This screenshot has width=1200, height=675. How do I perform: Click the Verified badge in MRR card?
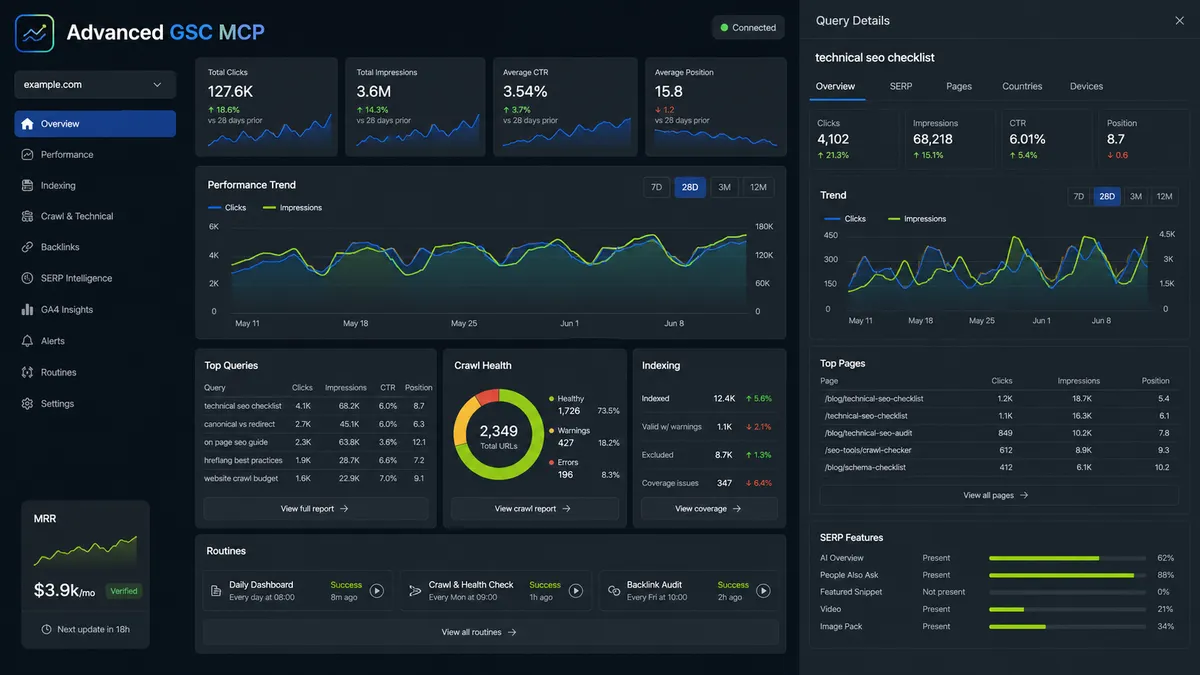click(x=124, y=591)
